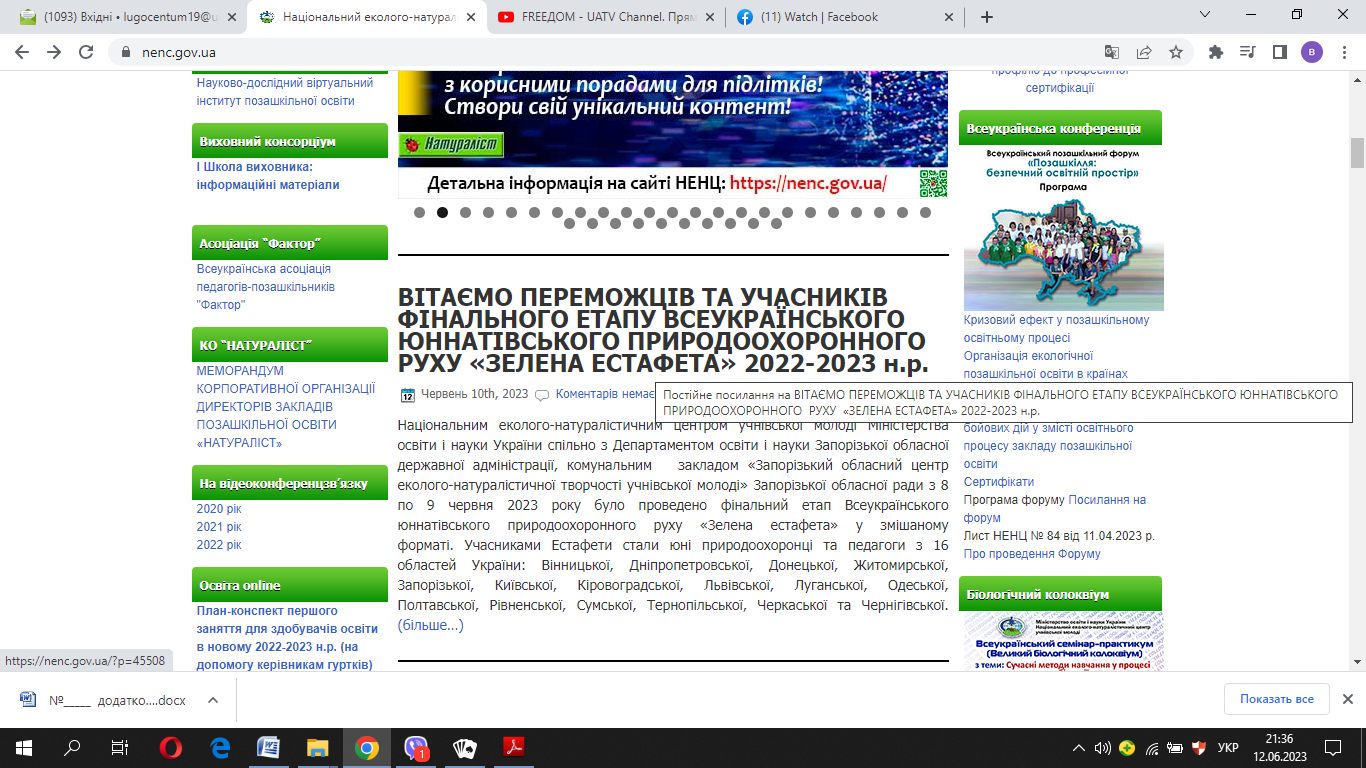Launch Opera browser from the taskbar
The height and width of the screenshot is (768, 1366).
tap(171, 747)
